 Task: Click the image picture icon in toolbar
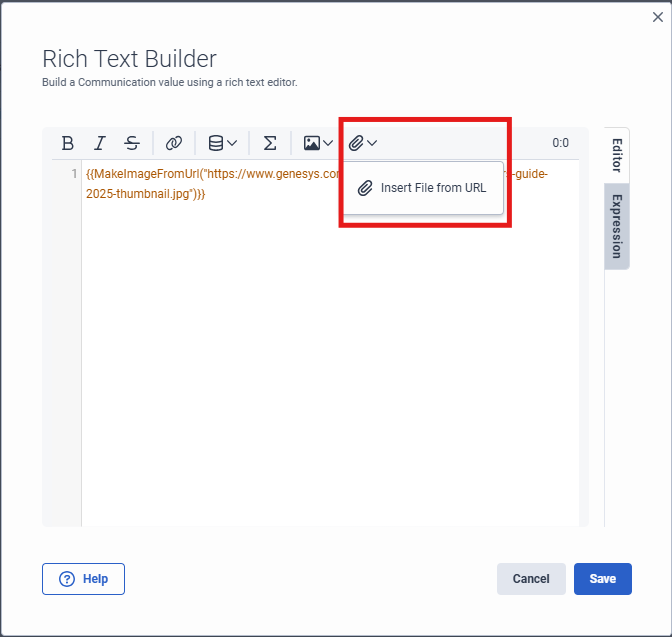[x=312, y=143]
